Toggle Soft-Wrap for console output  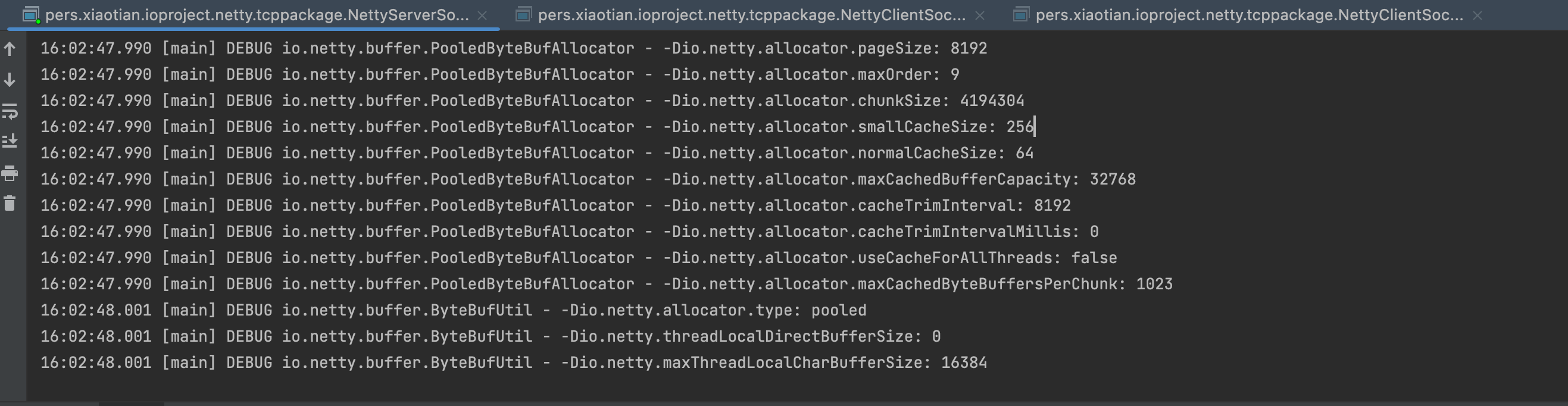(x=10, y=111)
